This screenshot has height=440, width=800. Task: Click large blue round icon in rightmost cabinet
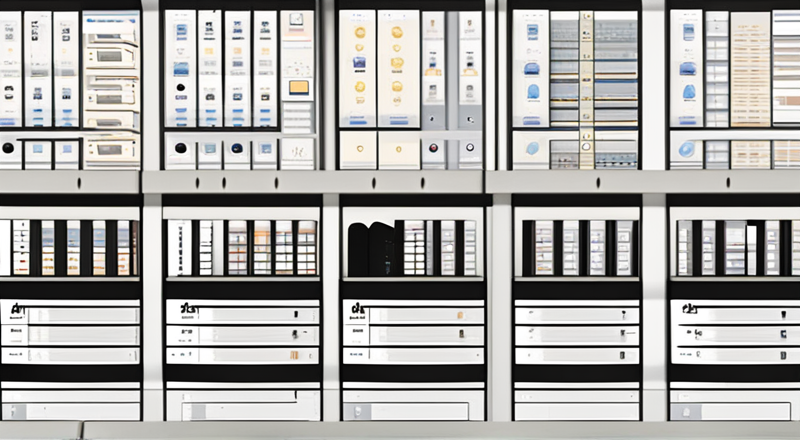(687, 150)
